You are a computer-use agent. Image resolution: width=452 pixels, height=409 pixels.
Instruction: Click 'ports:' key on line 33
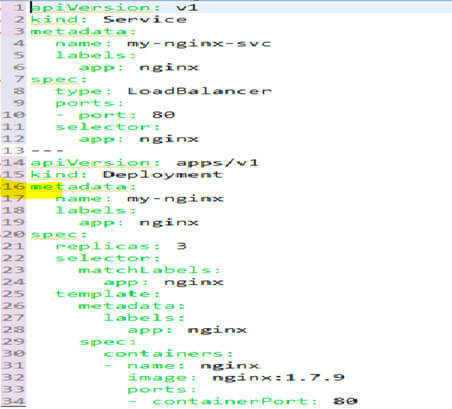162,389
